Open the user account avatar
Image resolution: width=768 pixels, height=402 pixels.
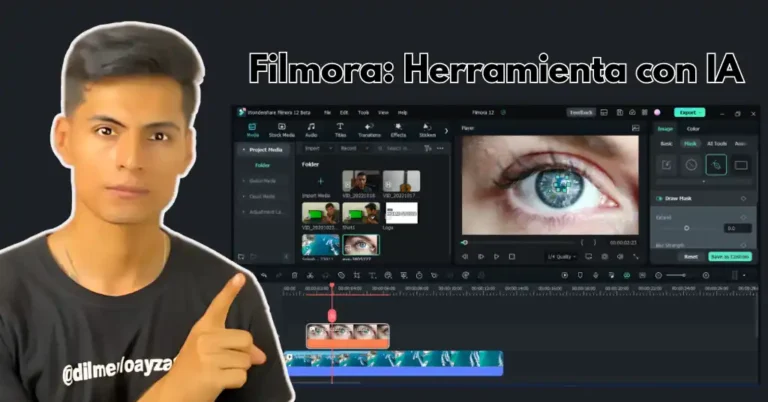point(657,113)
